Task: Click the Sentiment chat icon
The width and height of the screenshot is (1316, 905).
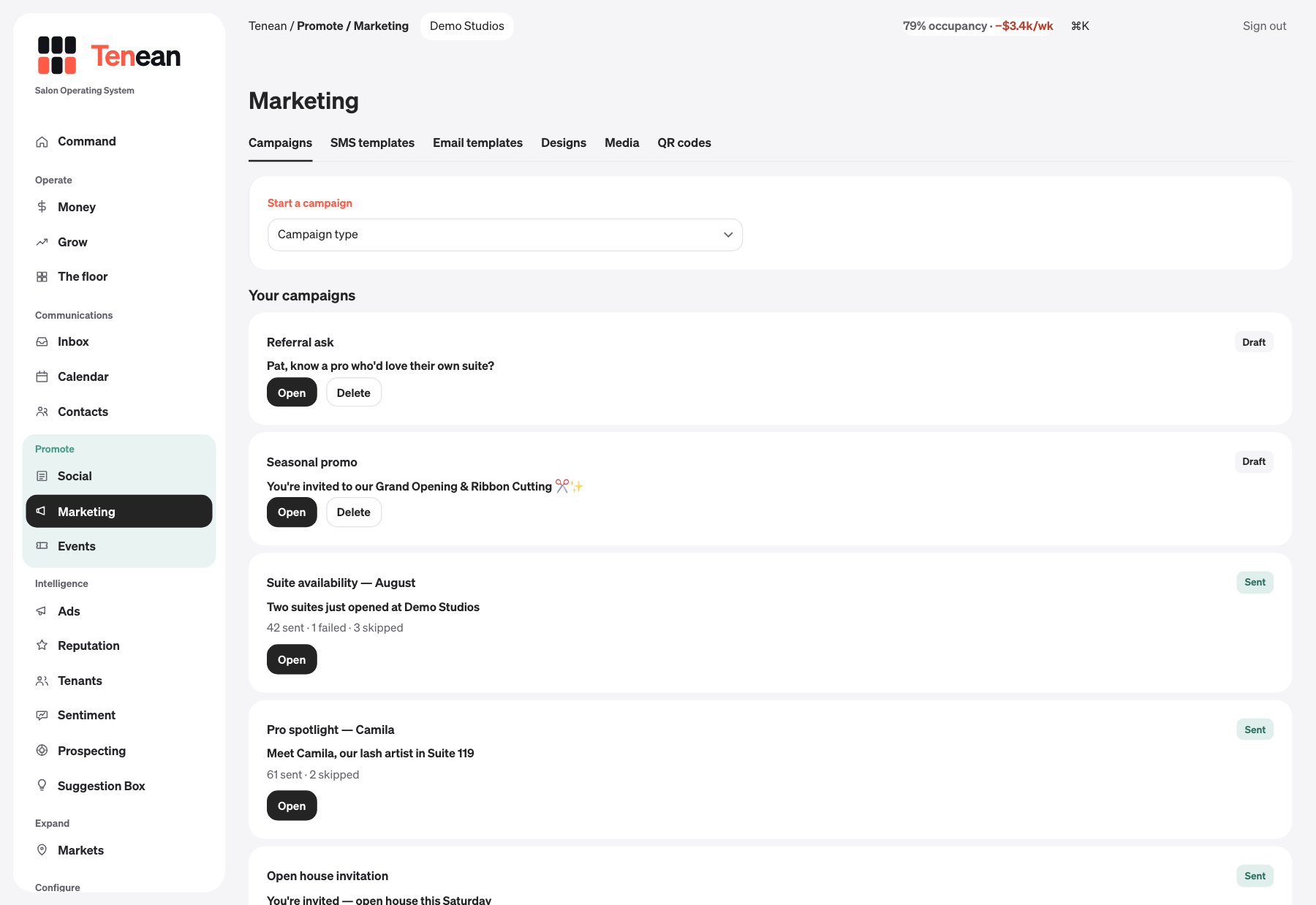Action: (x=42, y=715)
